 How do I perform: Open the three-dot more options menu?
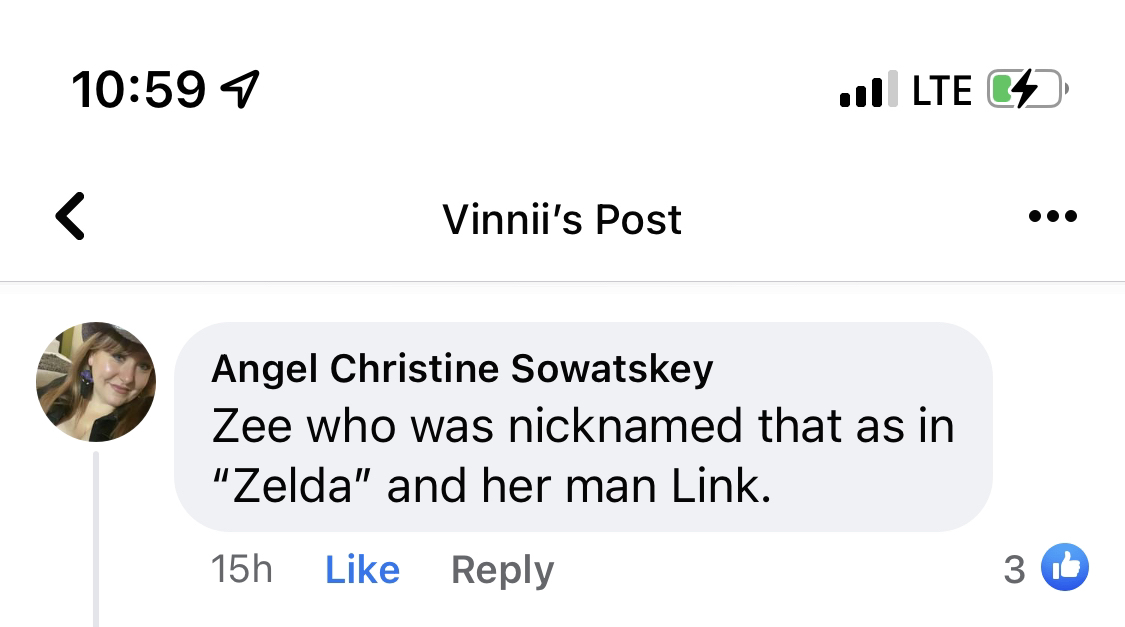(x=1053, y=217)
